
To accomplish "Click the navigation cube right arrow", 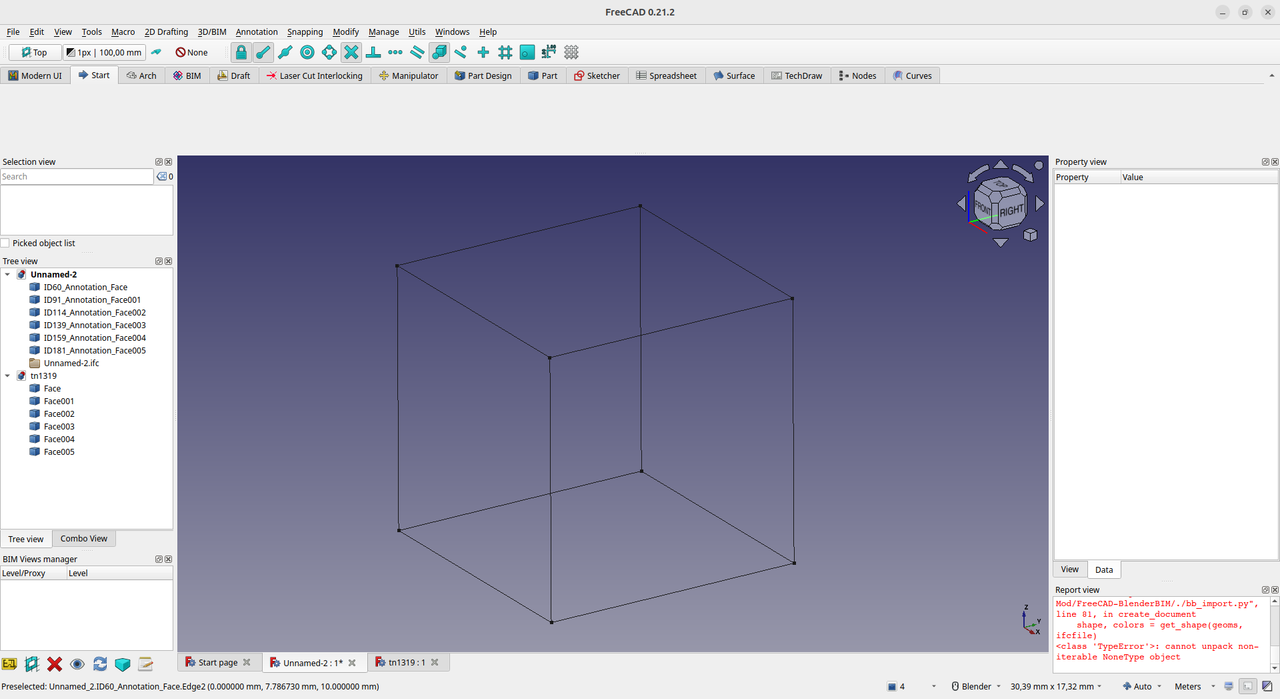I will tap(1040, 203).
